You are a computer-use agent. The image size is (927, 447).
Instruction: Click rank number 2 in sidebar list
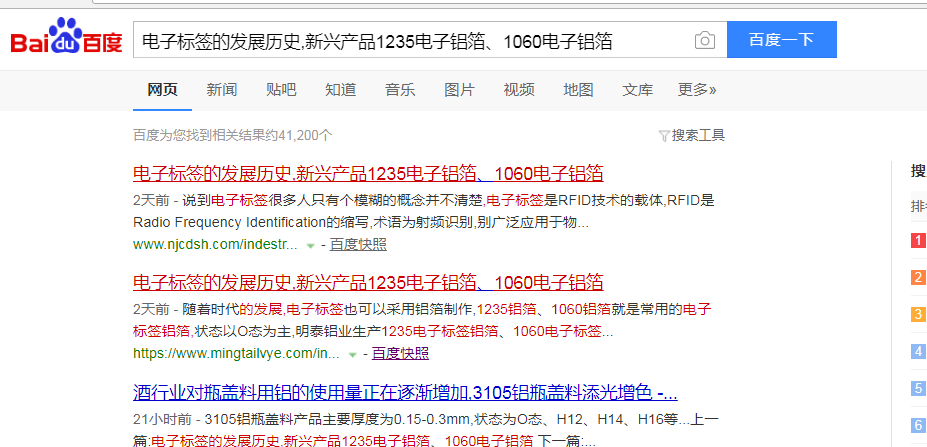(918, 277)
